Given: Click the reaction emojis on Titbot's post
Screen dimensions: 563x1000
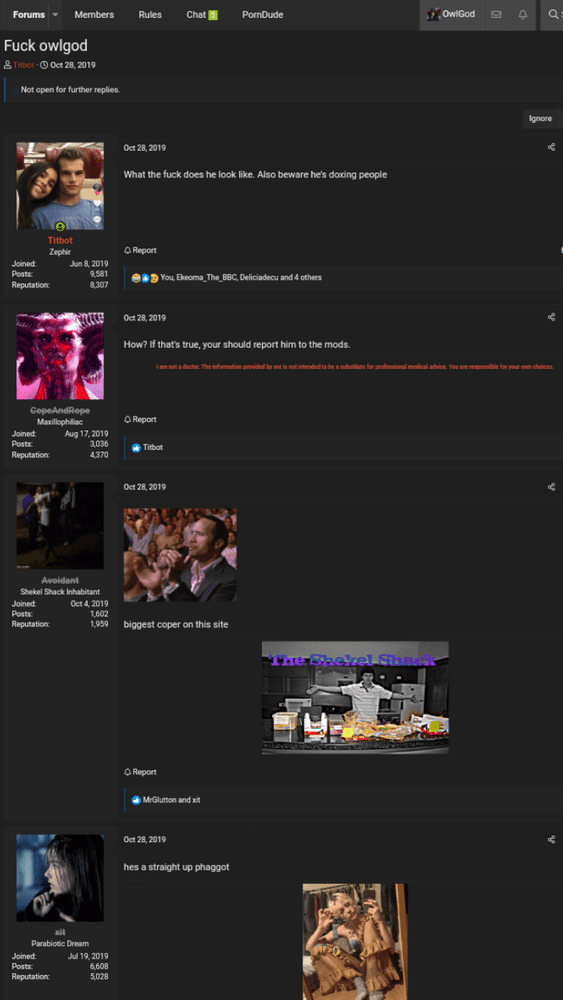Looking at the screenshot, I should (x=145, y=278).
